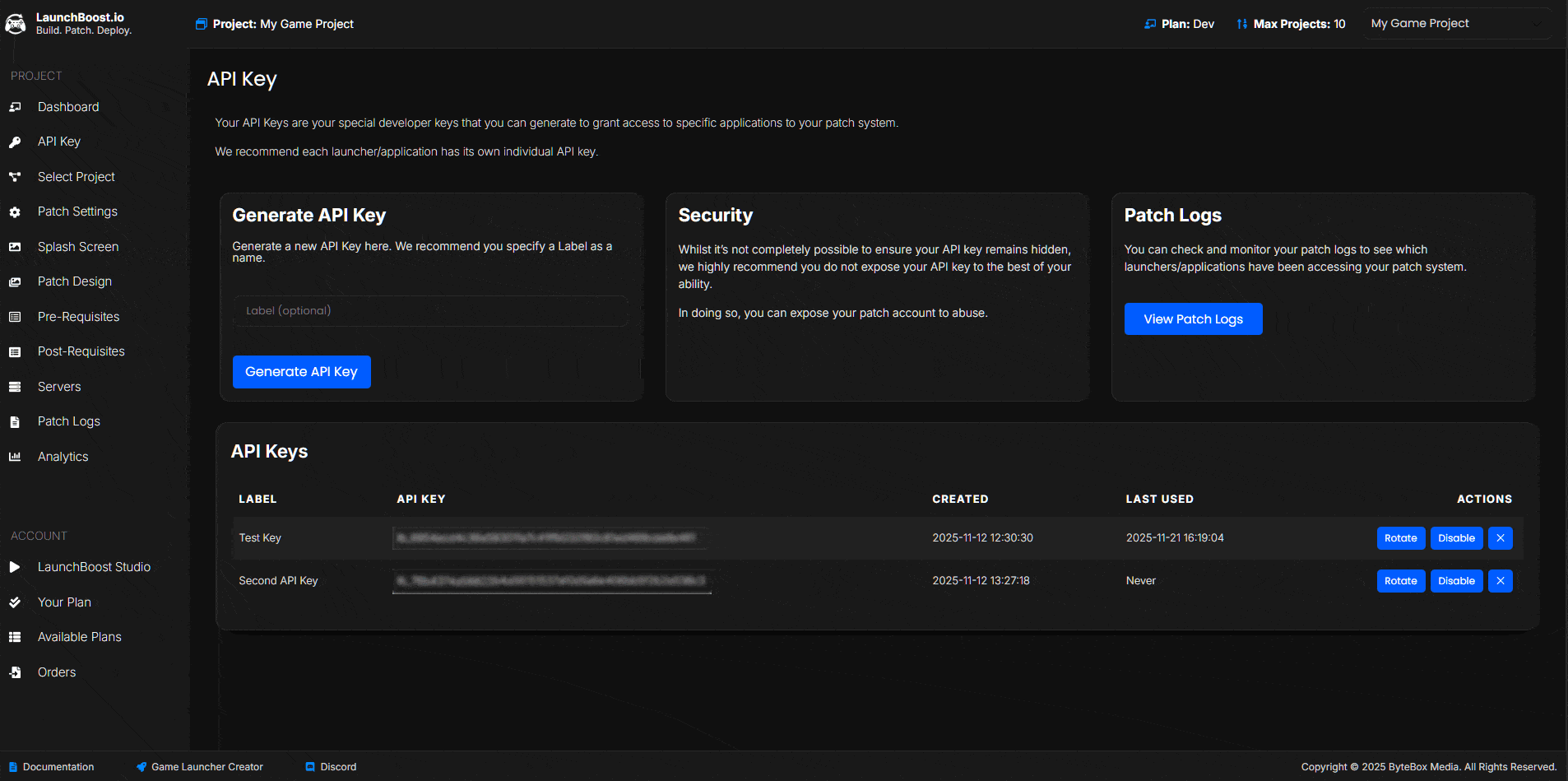The height and width of the screenshot is (781, 1568).
Task: Click the blurred Second API Key field
Action: [552, 581]
